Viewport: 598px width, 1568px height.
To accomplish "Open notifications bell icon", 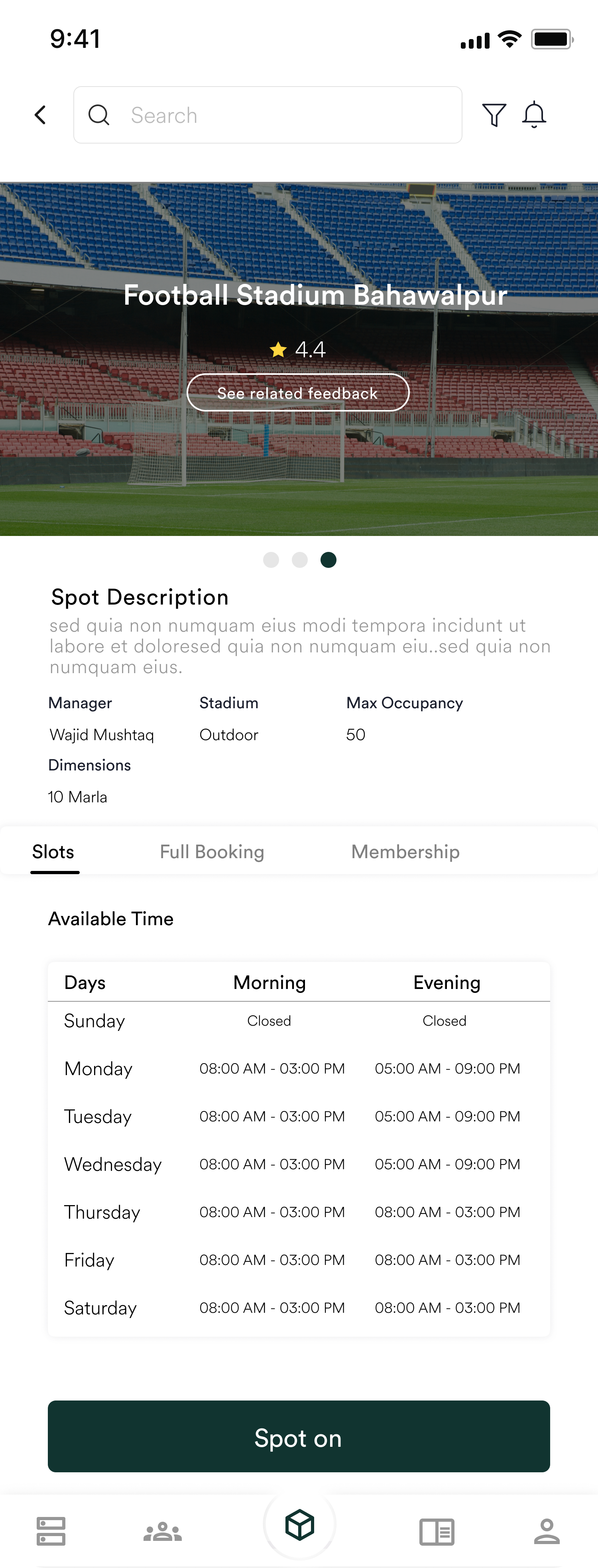I will coord(534,114).
